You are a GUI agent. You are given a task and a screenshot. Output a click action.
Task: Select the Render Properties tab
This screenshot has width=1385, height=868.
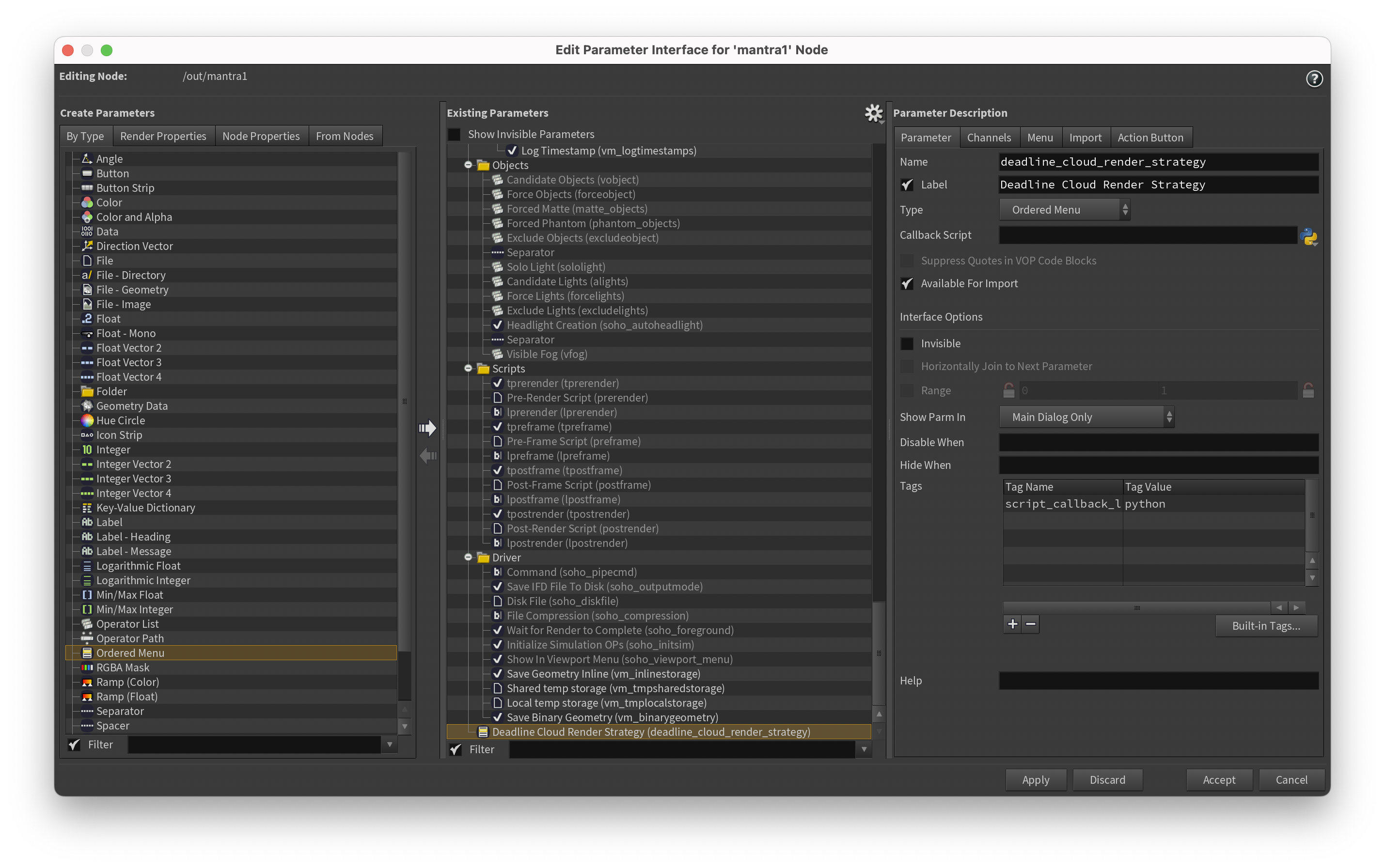pos(164,136)
